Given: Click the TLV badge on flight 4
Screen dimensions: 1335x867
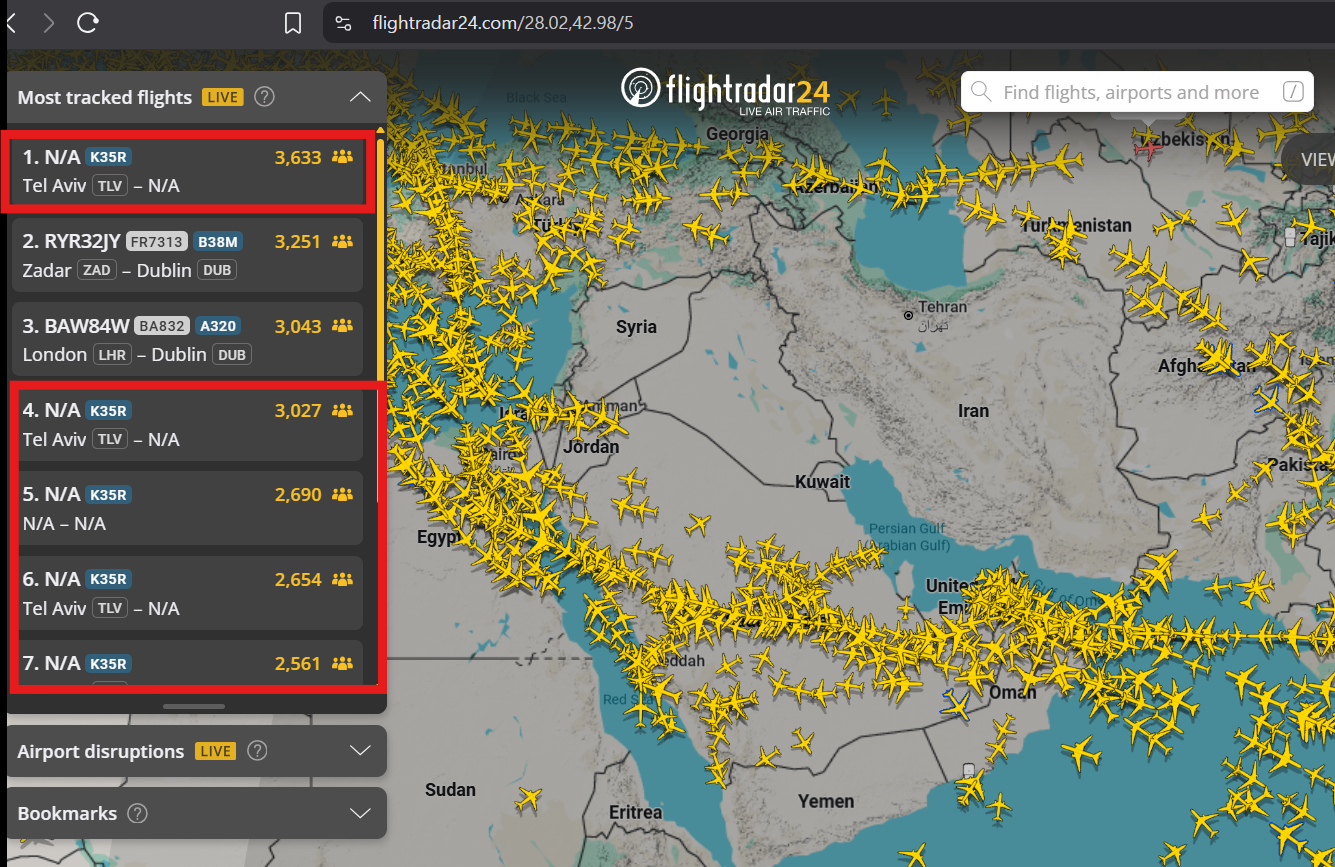Looking at the screenshot, I should coord(109,439).
